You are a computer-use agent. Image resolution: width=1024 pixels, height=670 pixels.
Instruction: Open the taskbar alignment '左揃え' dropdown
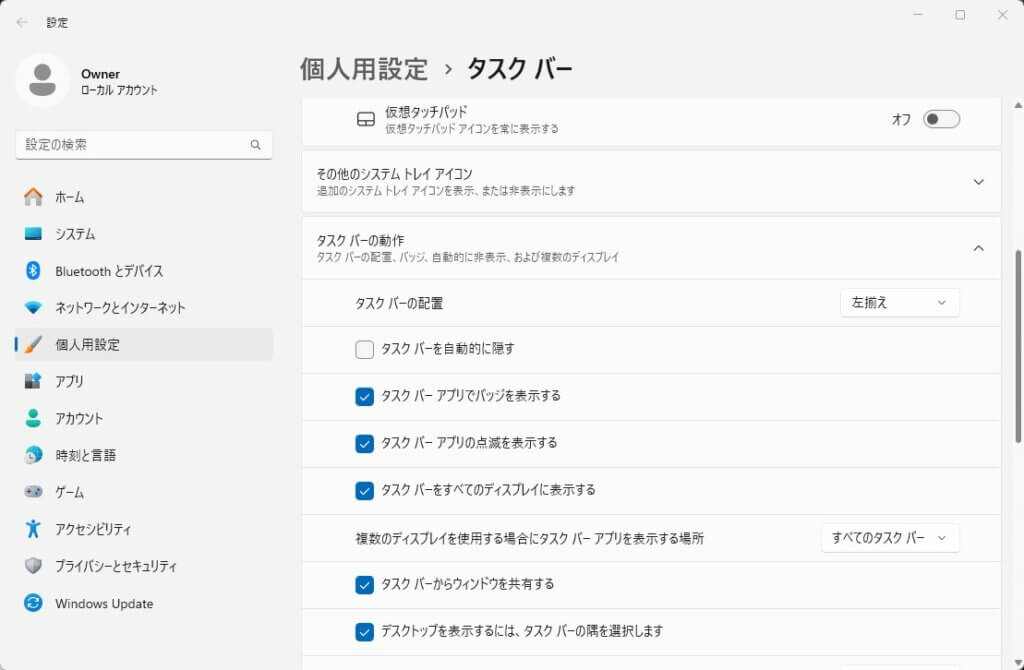pos(899,303)
